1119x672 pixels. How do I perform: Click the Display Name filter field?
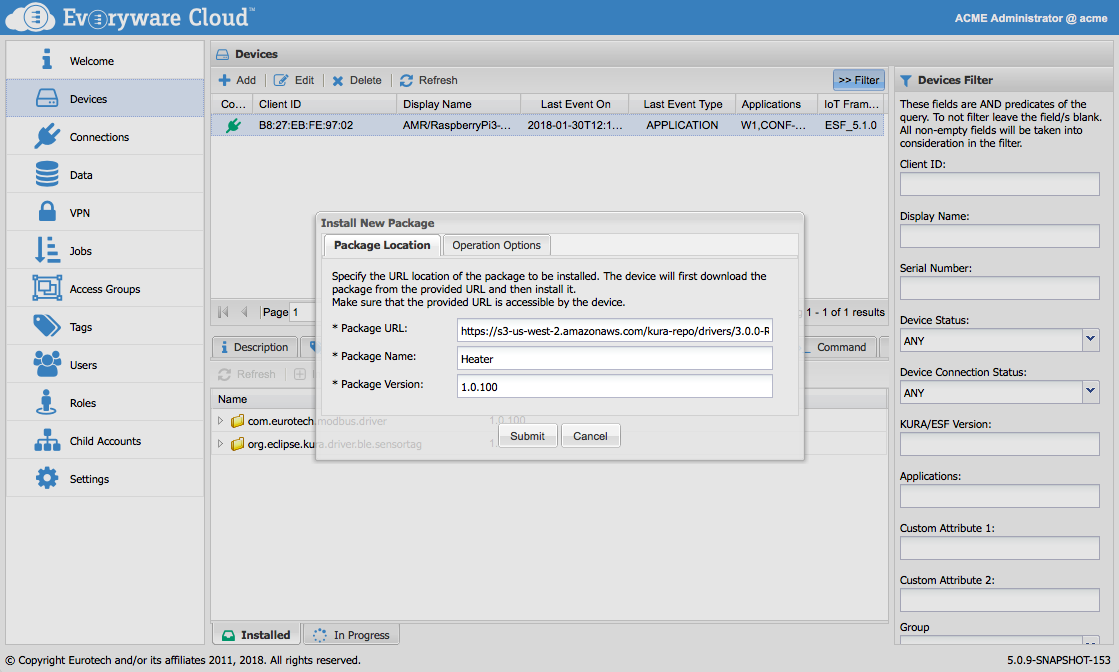999,235
